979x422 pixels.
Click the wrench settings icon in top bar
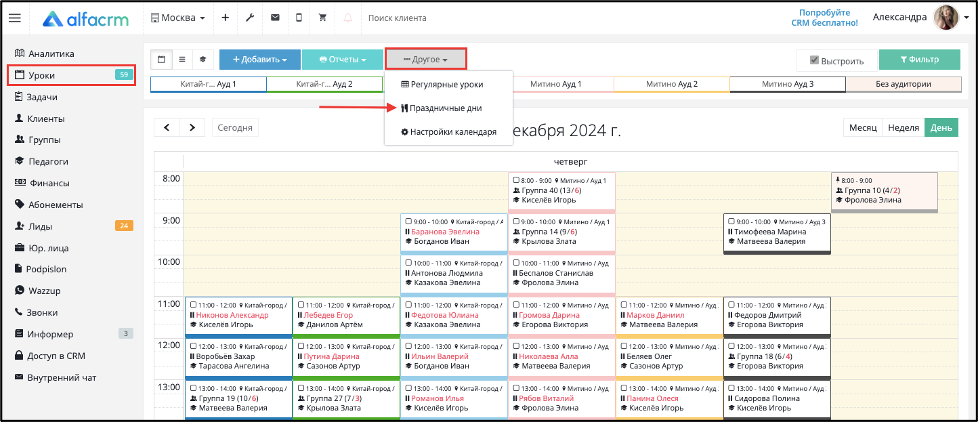click(250, 18)
